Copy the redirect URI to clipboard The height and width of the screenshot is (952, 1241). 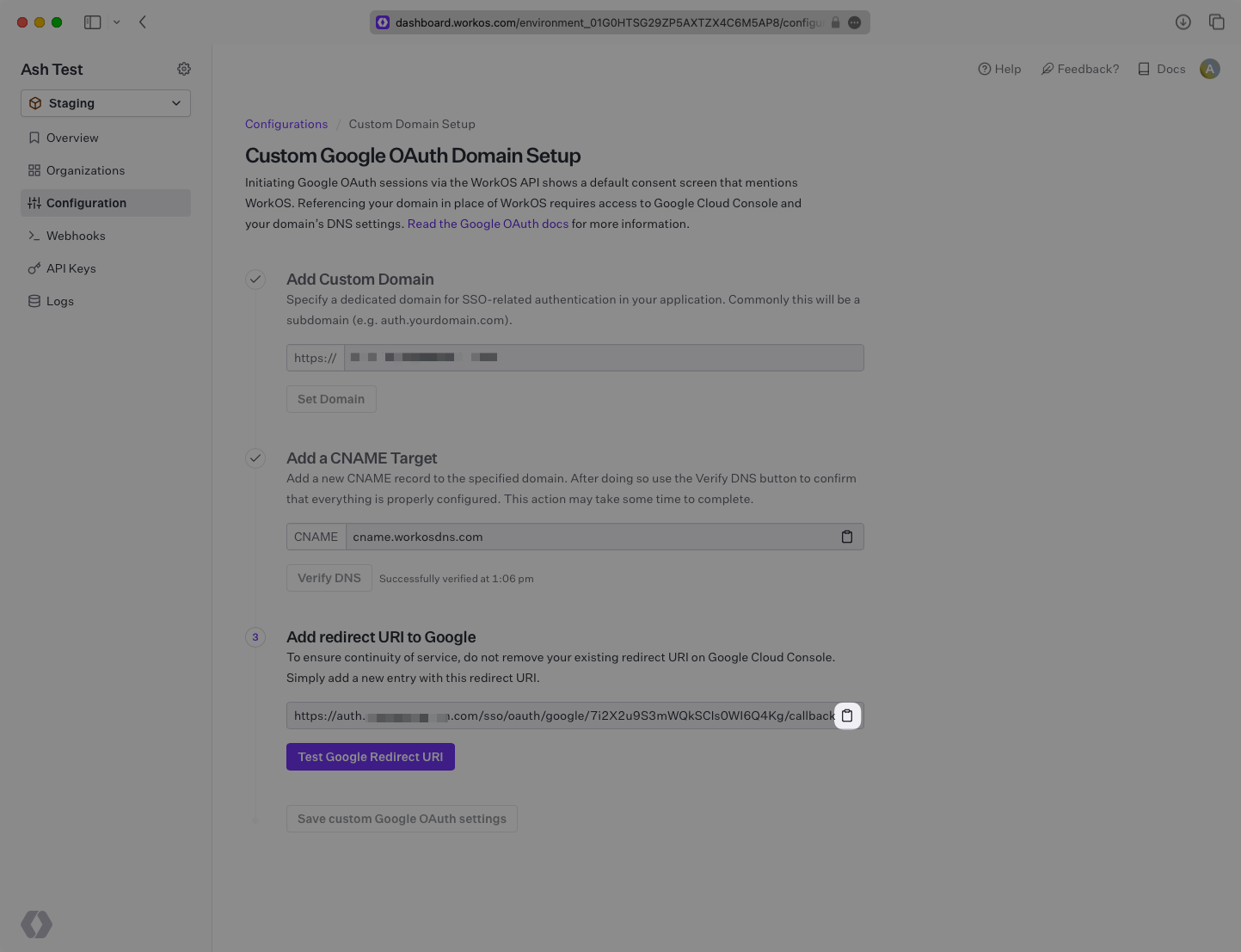point(847,716)
